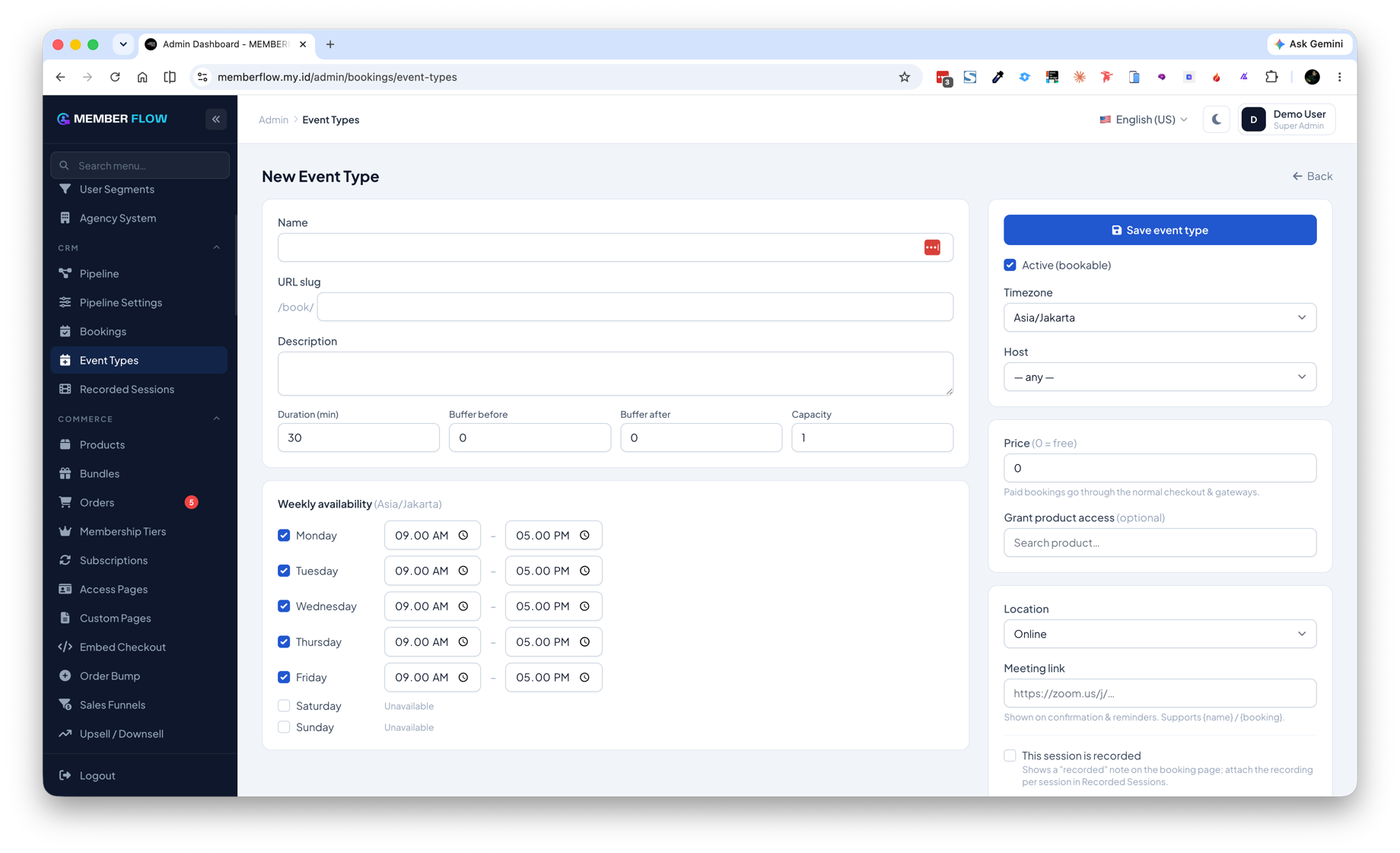The width and height of the screenshot is (1400, 853).
Task: Check This session is recorded
Action: (1010, 756)
